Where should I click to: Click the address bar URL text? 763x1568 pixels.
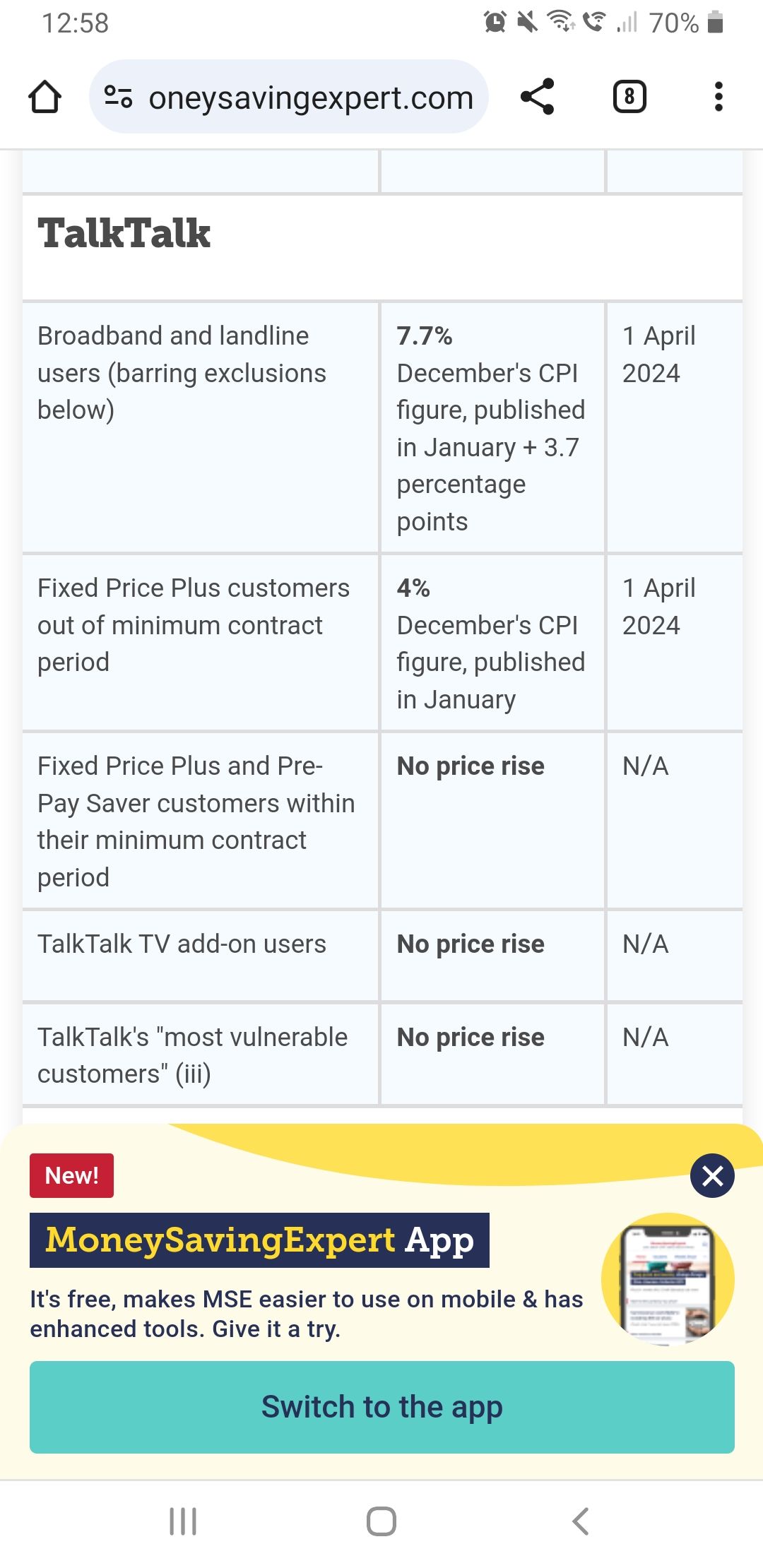(x=311, y=98)
